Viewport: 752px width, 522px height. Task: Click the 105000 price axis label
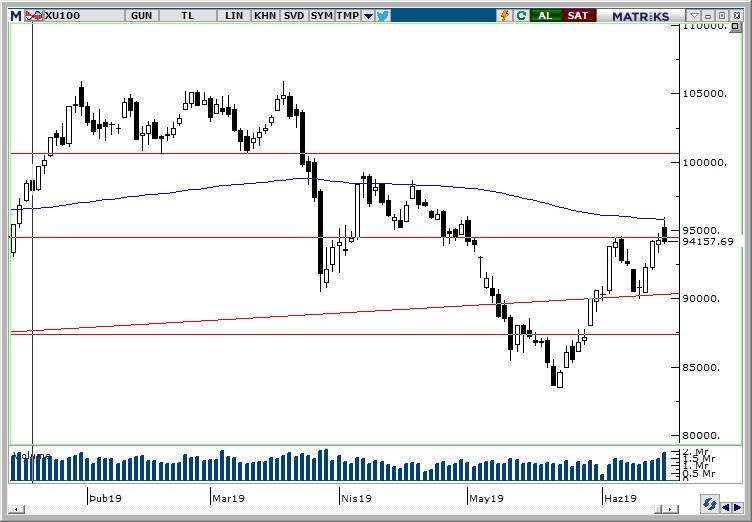(x=705, y=93)
